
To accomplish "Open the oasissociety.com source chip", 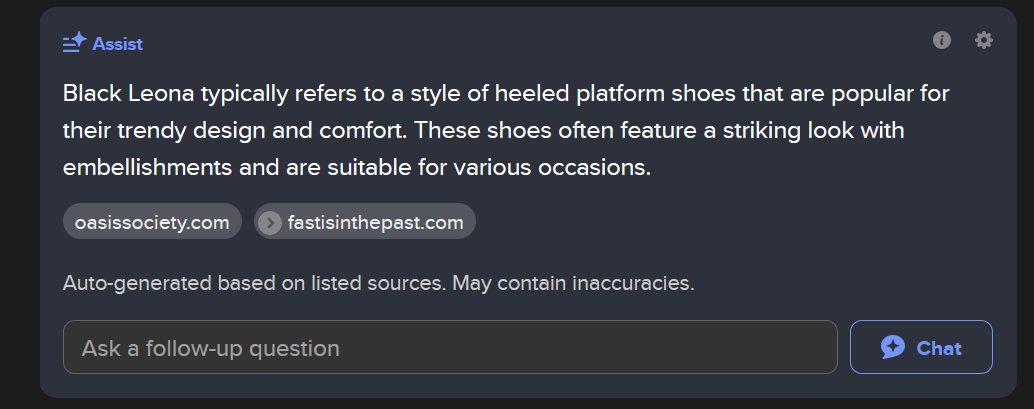I will (x=152, y=222).
